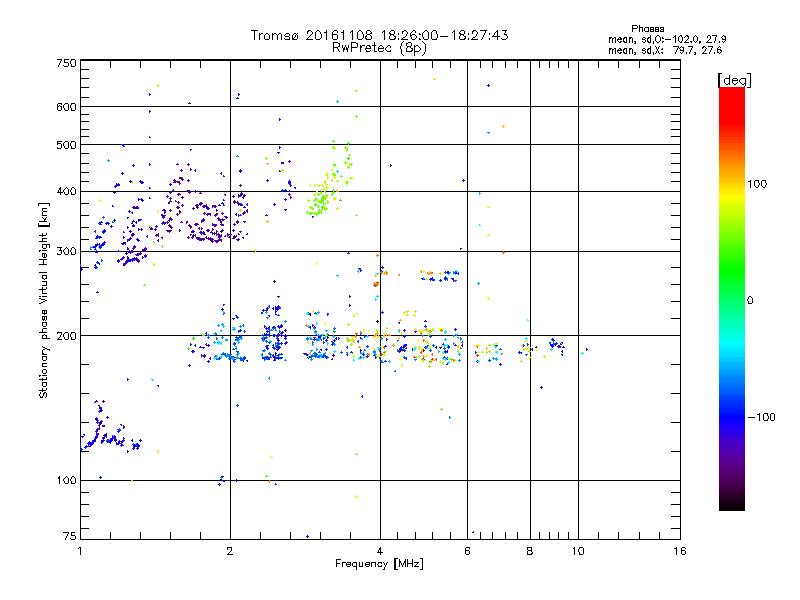800x600 pixels.
Task: Click the x-axis tick label '16'
Action: 680,551
